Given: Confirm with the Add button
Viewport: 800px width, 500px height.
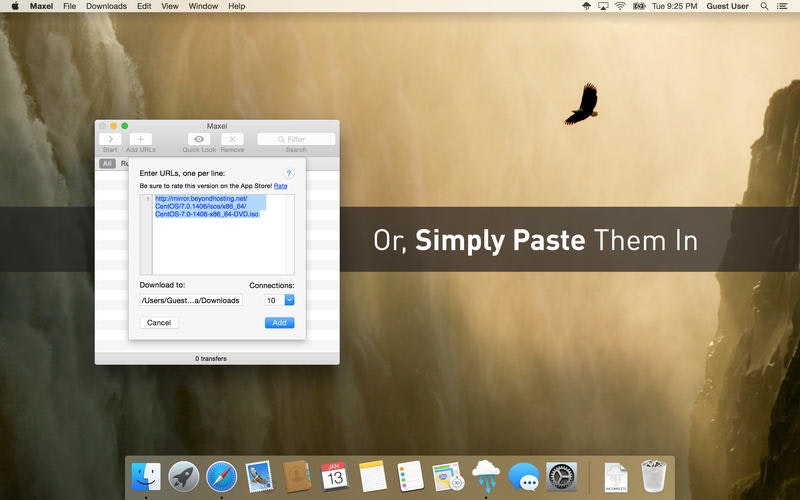Looking at the screenshot, I should click(280, 322).
